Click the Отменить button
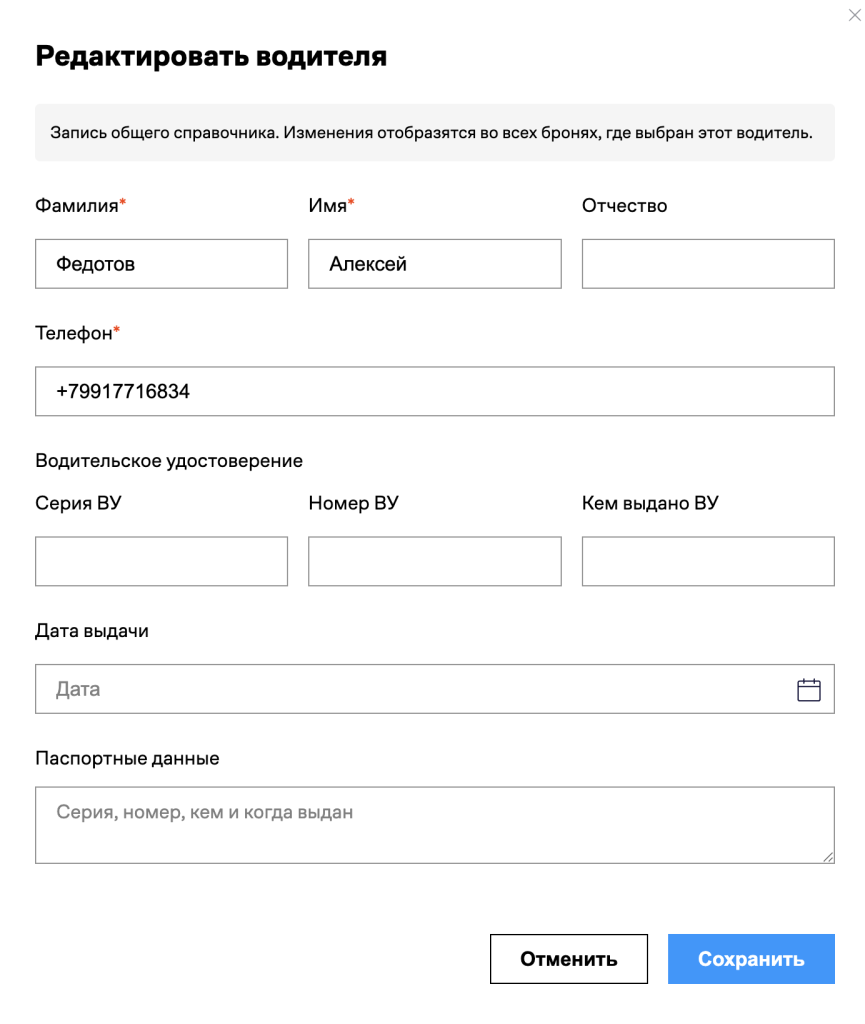The image size is (865, 1024). click(569, 959)
